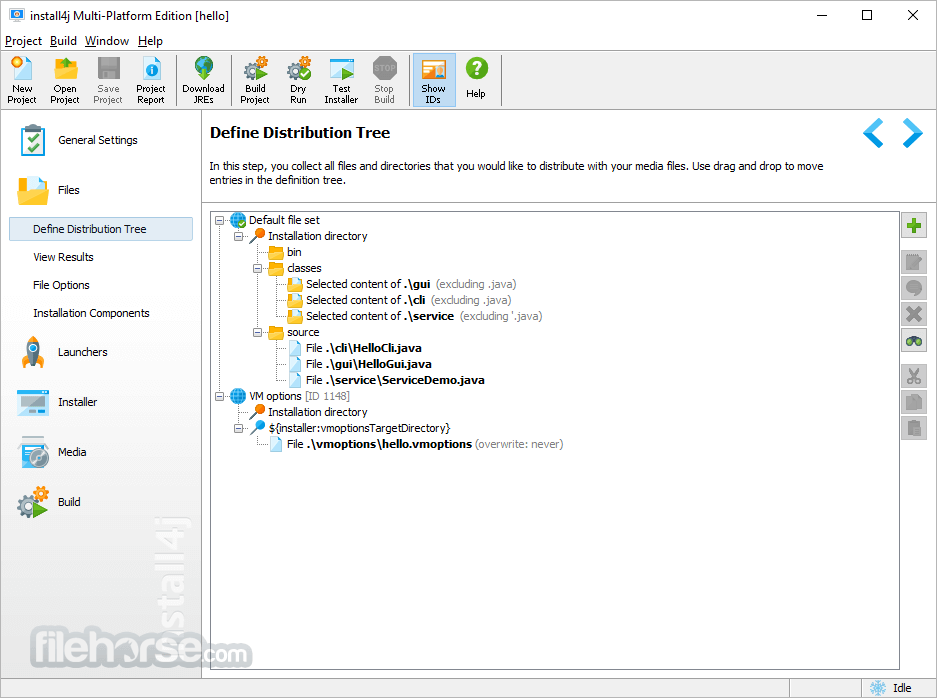937x698 pixels.
Task: Open the Project menu
Action: click(23, 41)
